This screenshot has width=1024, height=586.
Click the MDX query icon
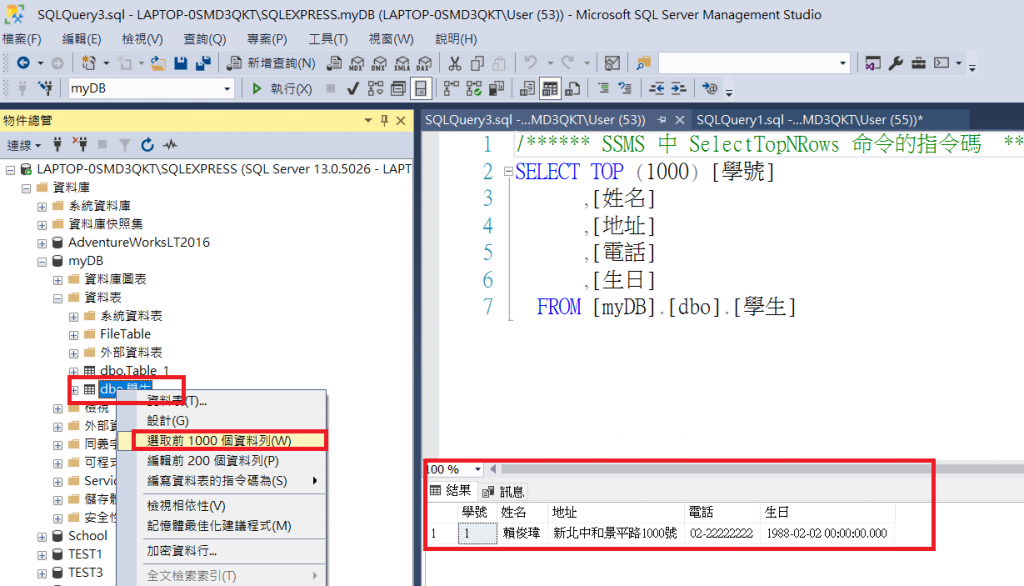(x=357, y=63)
